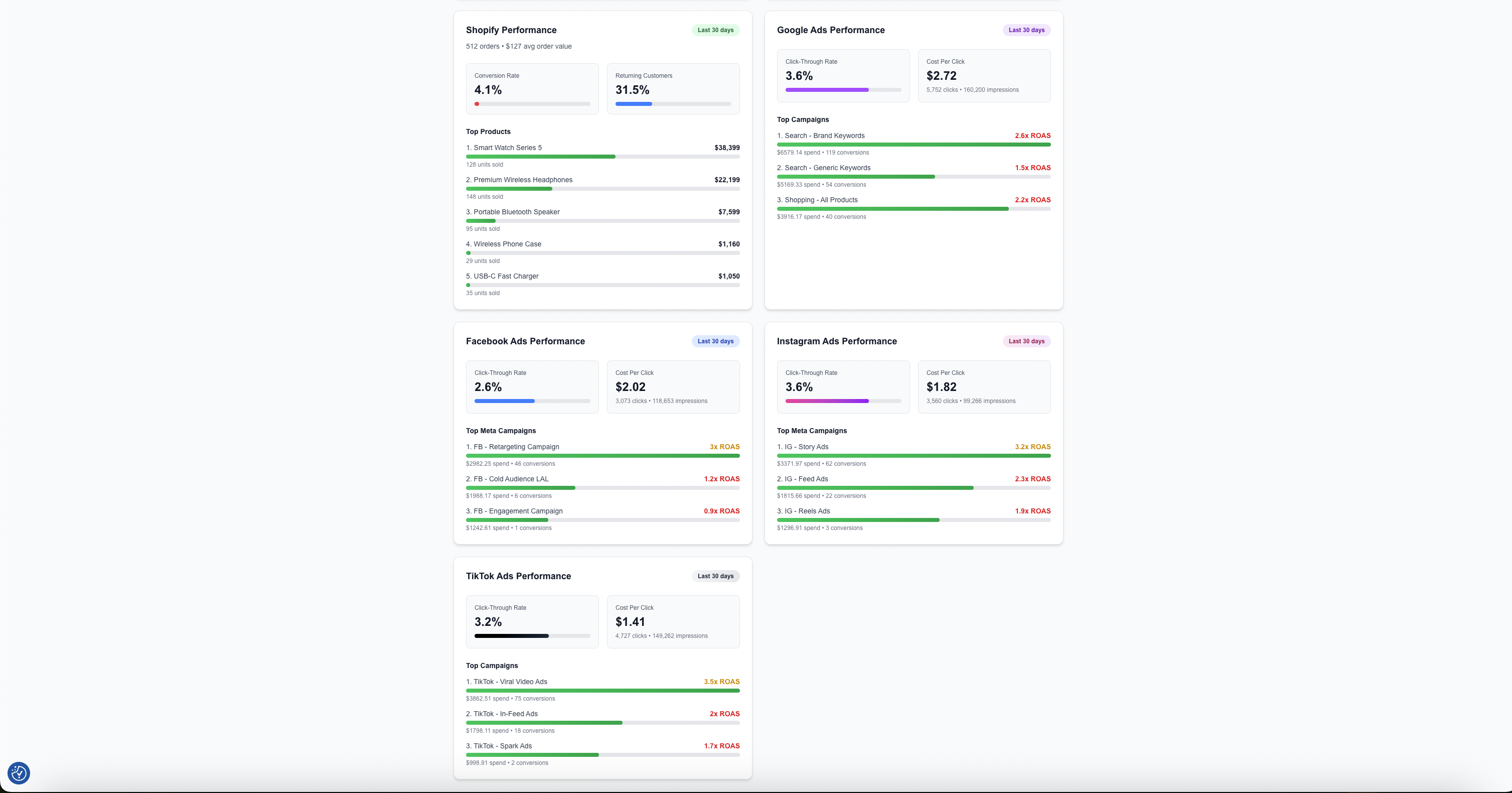Image resolution: width=1512 pixels, height=793 pixels.
Task: Click the Returning Customers progress bar
Action: (673, 104)
